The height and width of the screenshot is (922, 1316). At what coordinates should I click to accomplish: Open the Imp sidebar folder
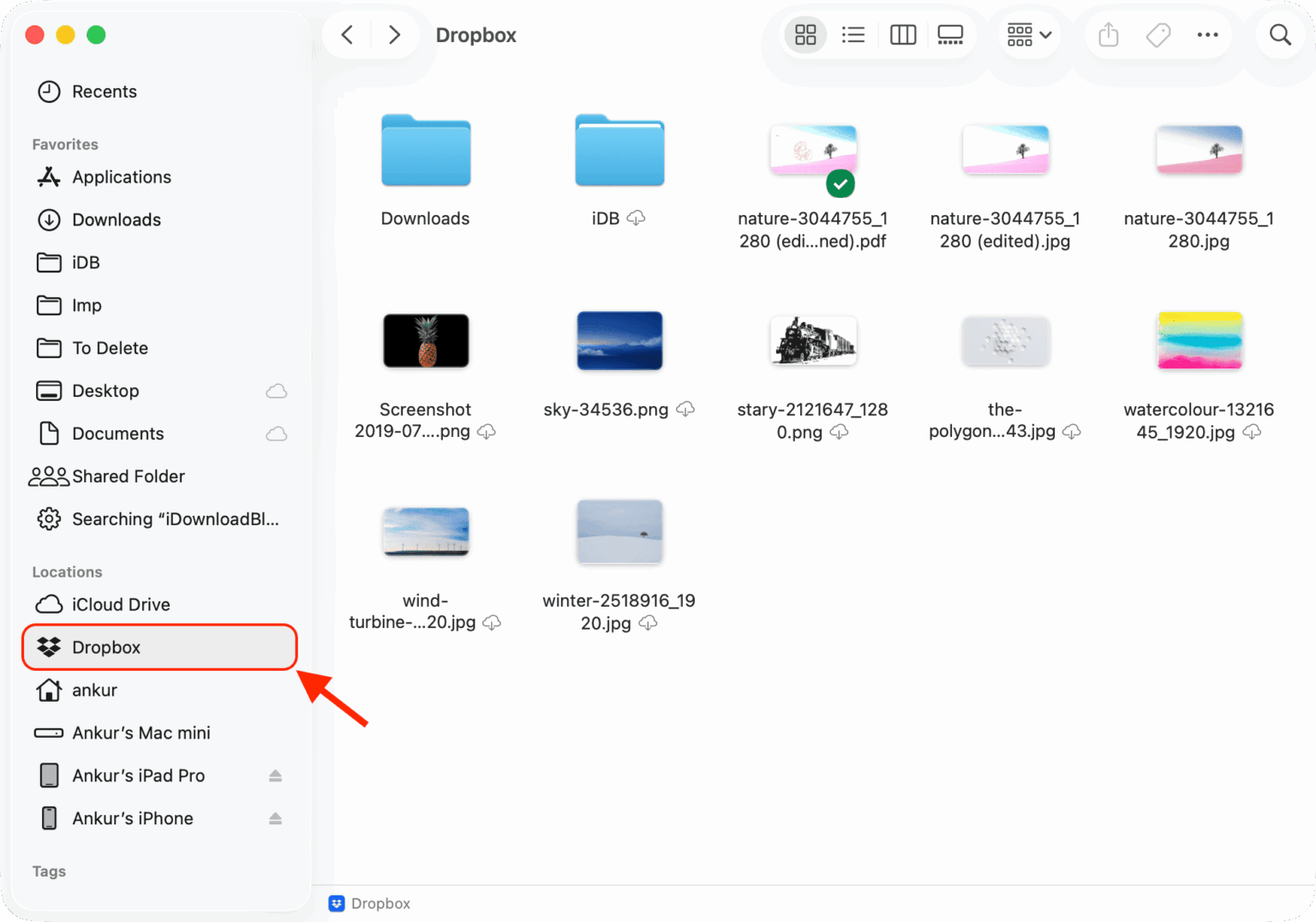click(161, 306)
